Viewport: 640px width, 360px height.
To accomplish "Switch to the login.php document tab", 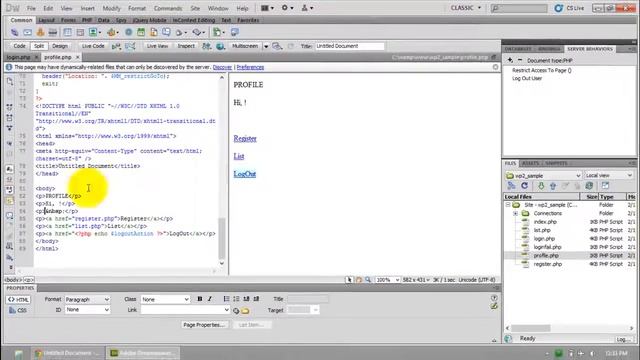I will pos(18,57).
